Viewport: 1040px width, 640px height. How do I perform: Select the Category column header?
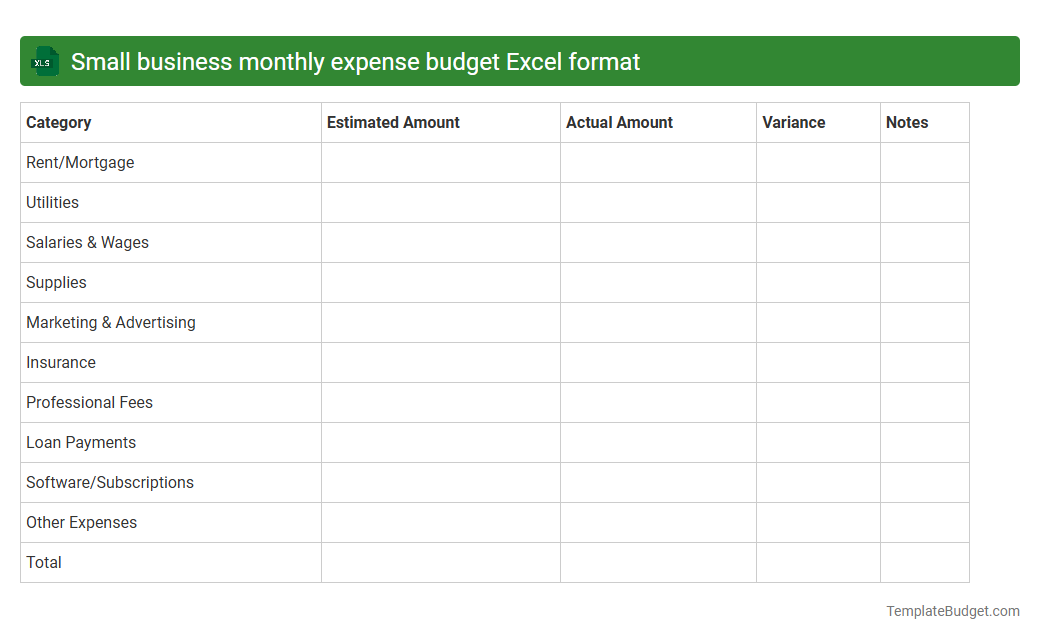coord(59,122)
